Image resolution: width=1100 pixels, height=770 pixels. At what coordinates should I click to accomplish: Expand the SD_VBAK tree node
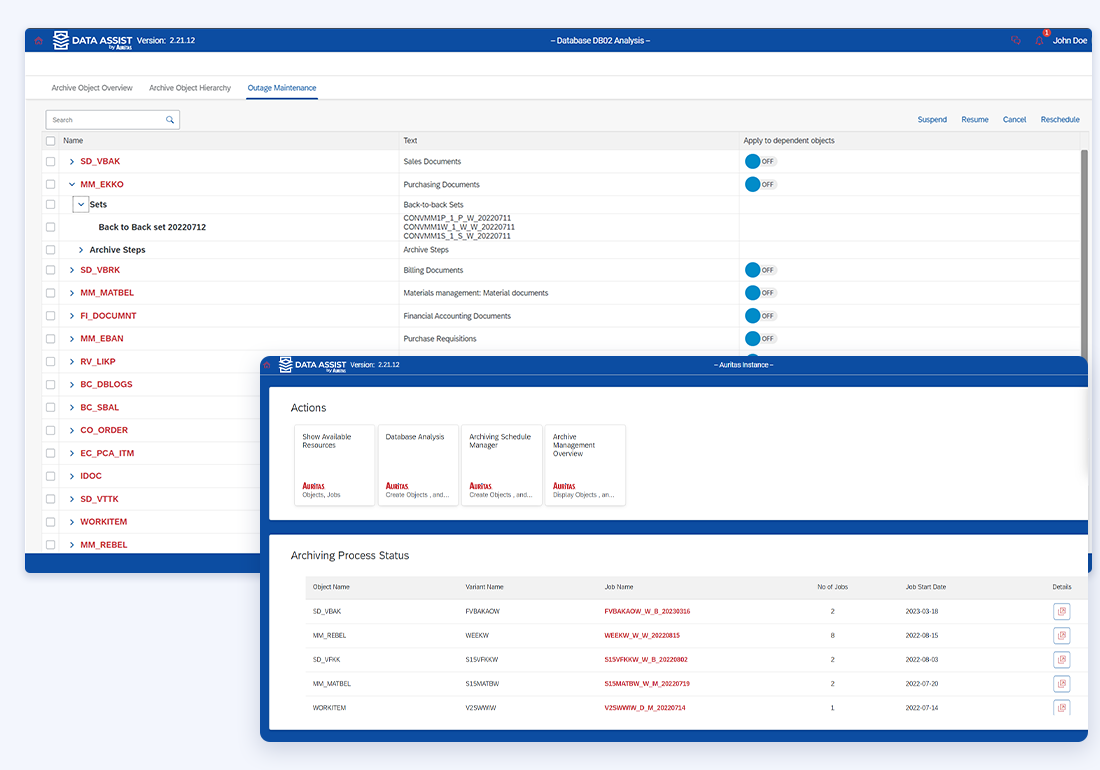(72, 161)
